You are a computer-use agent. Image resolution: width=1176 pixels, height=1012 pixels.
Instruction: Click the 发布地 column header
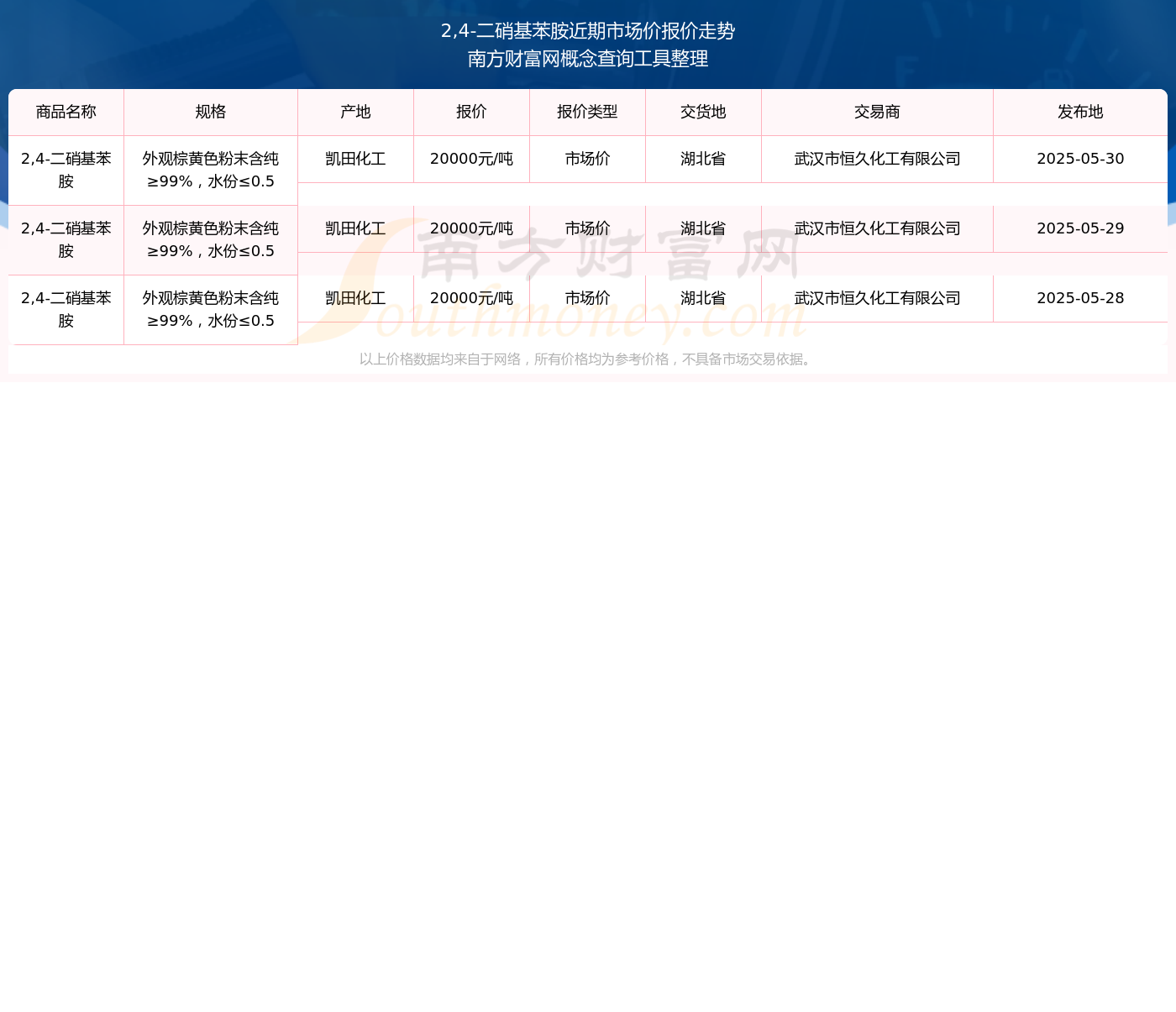coord(1080,112)
